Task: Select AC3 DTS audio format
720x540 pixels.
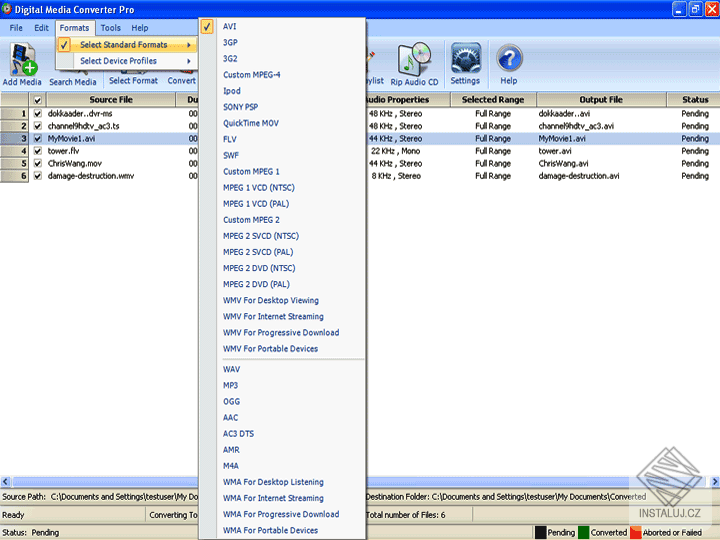Action: [x=282, y=433]
